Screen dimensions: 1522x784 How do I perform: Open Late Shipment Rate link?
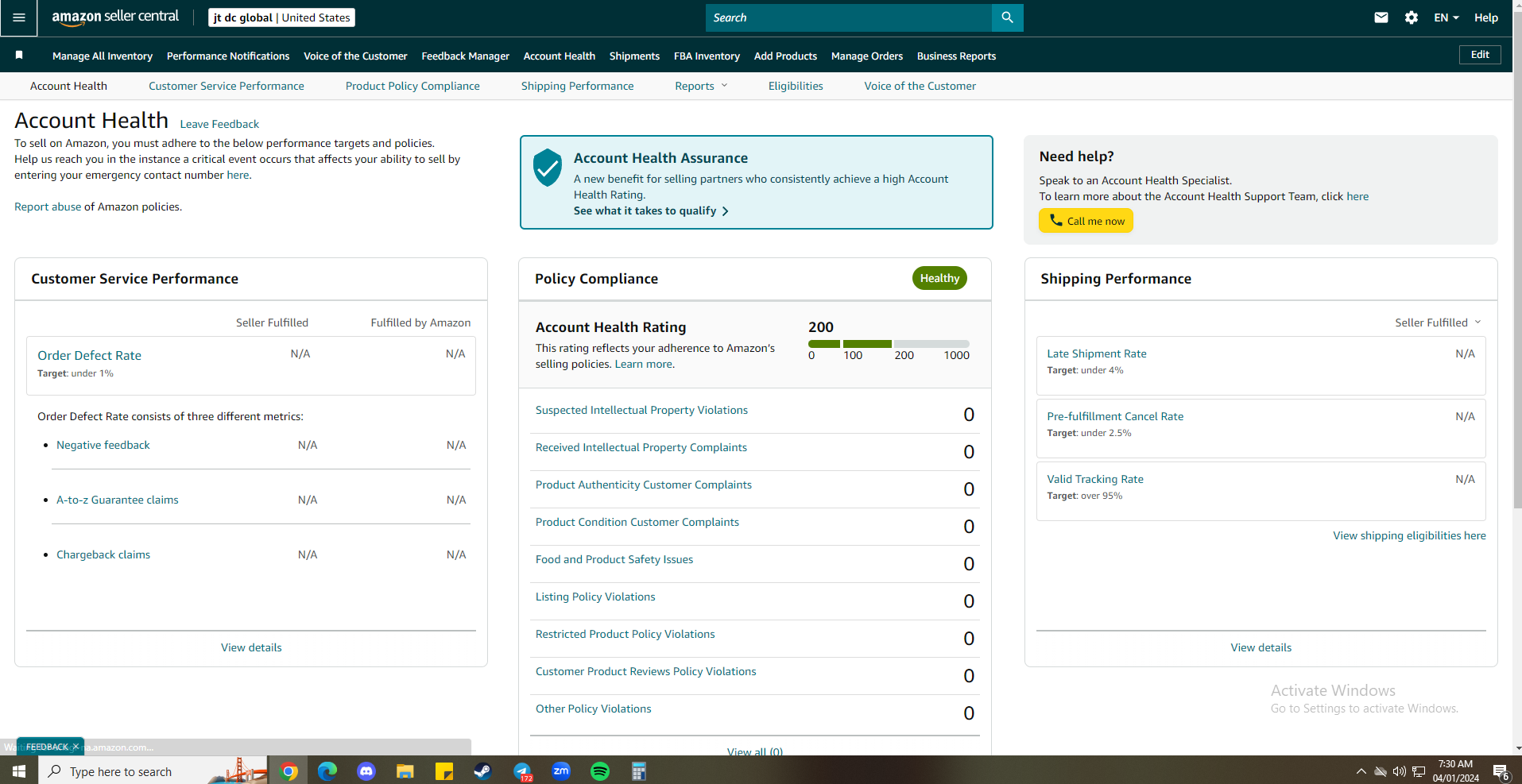tap(1097, 353)
